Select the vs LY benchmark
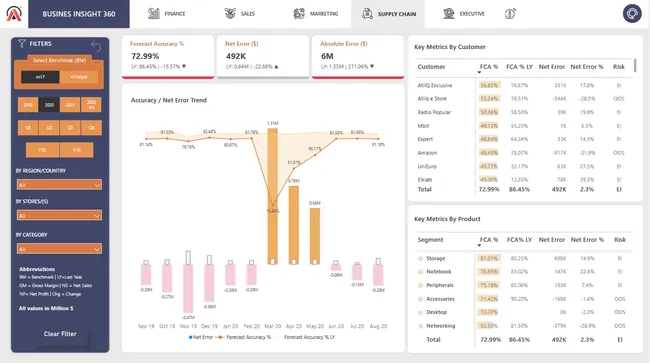 (x=40, y=77)
